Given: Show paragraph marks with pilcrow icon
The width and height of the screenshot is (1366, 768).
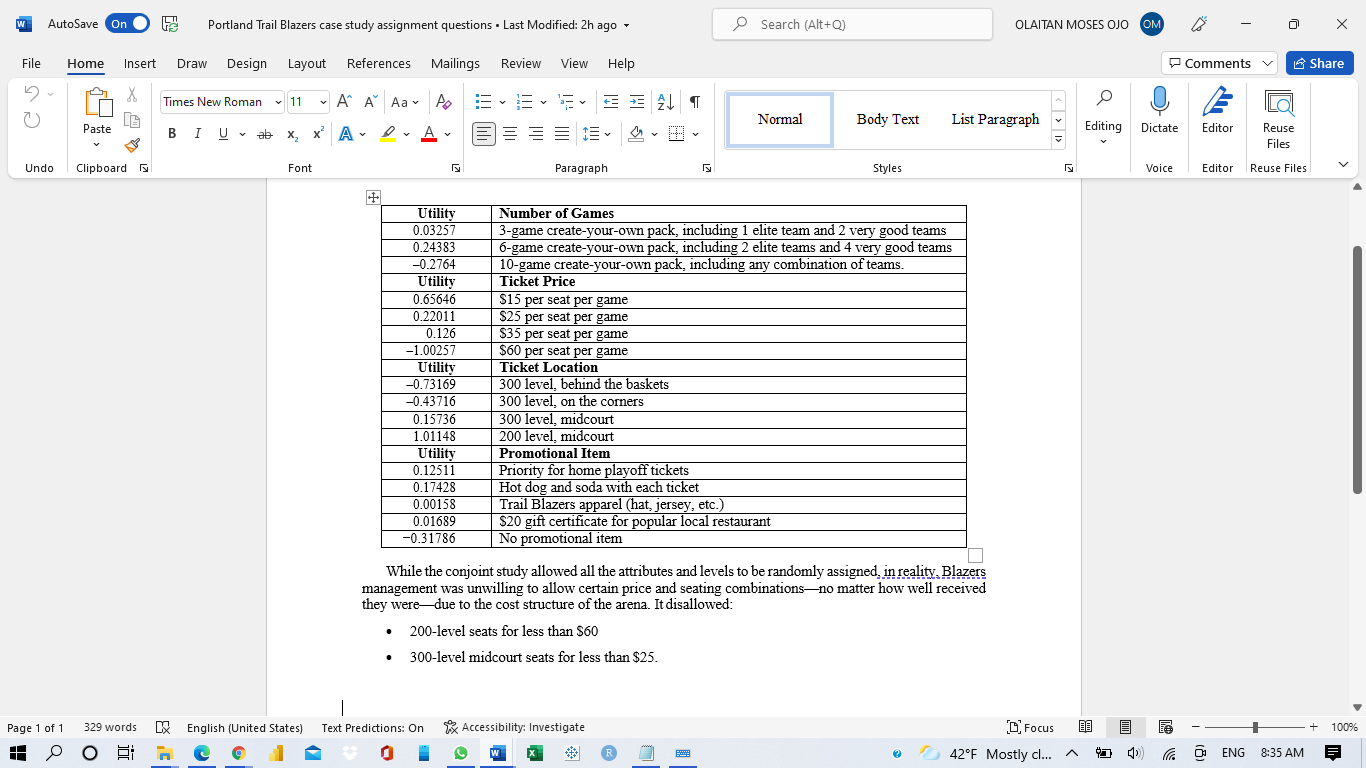Looking at the screenshot, I should 695,102.
